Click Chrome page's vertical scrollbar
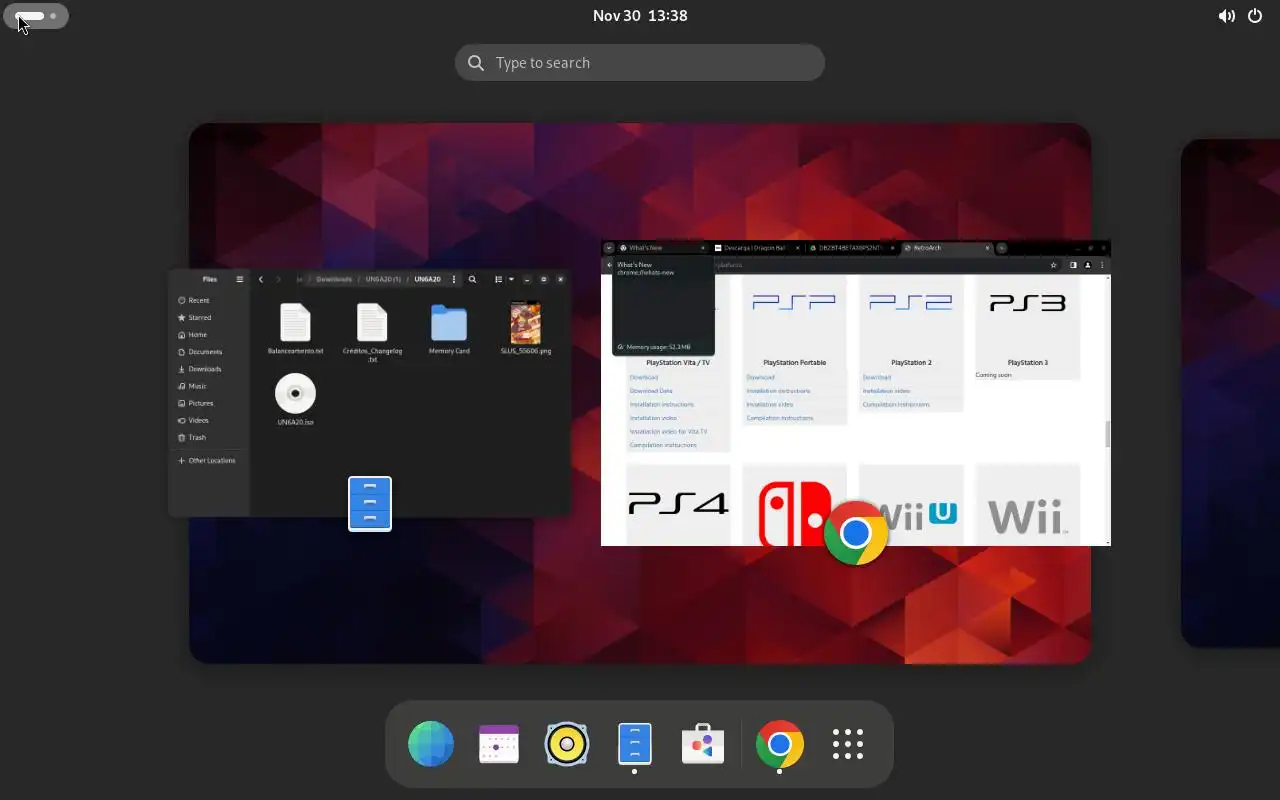 click(x=1107, y=433)
